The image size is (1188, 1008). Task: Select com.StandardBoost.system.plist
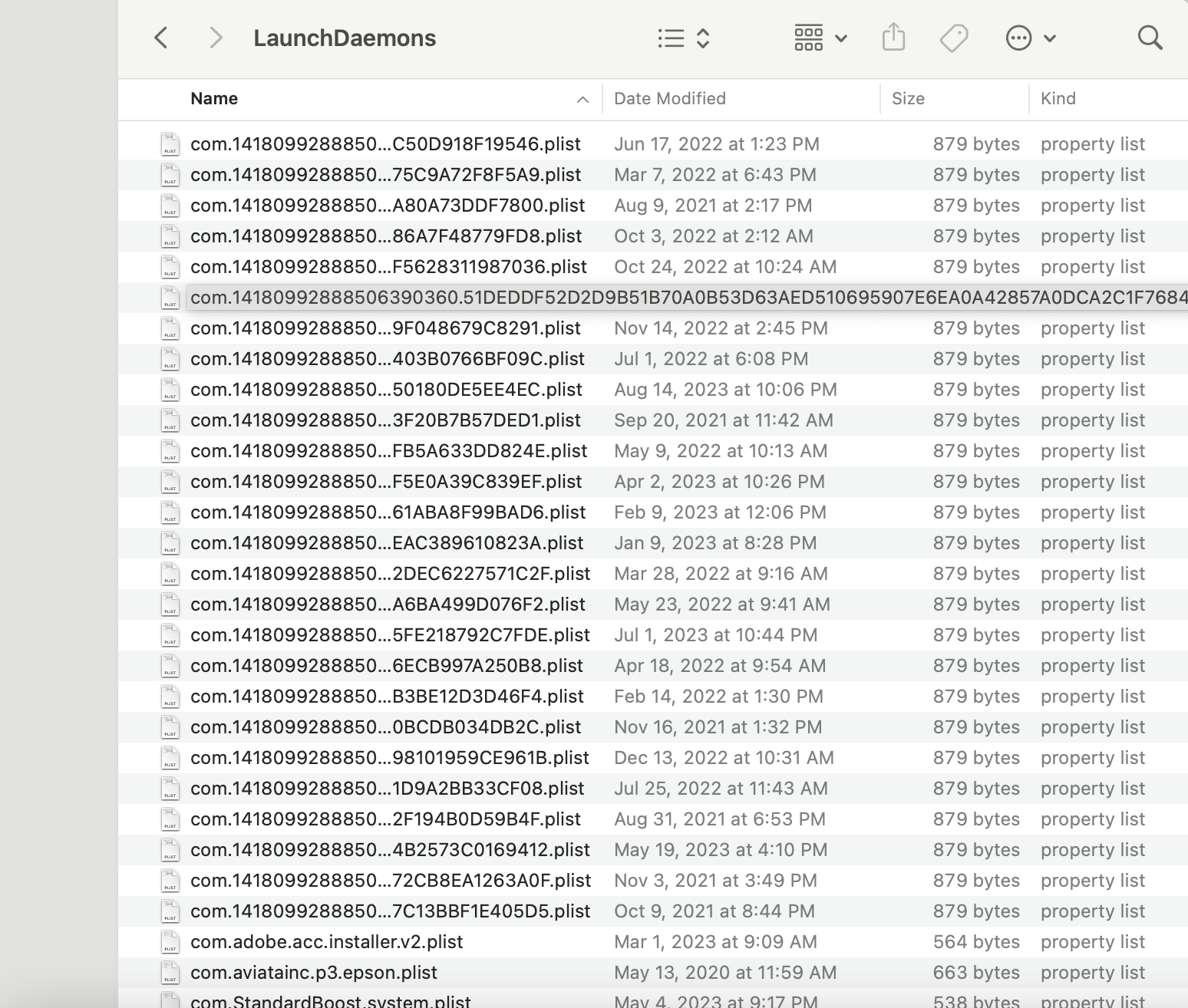[x=331, y=999]
